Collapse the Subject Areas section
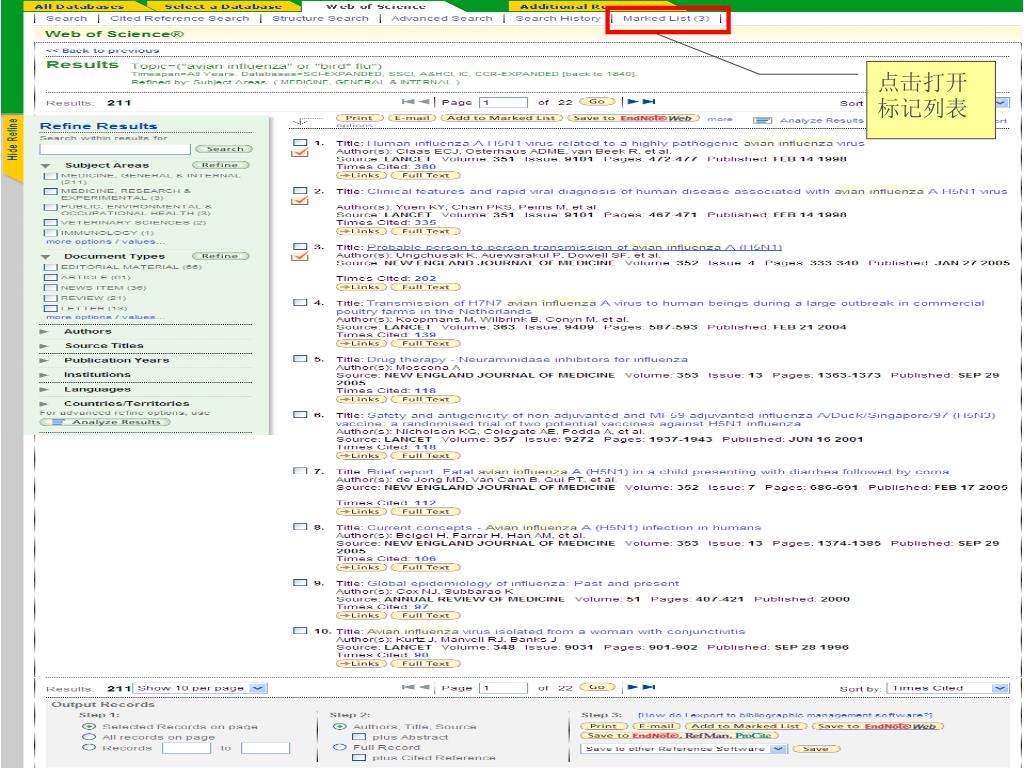This screenshot has width=1024, height=768. click(x=45, y=166)
